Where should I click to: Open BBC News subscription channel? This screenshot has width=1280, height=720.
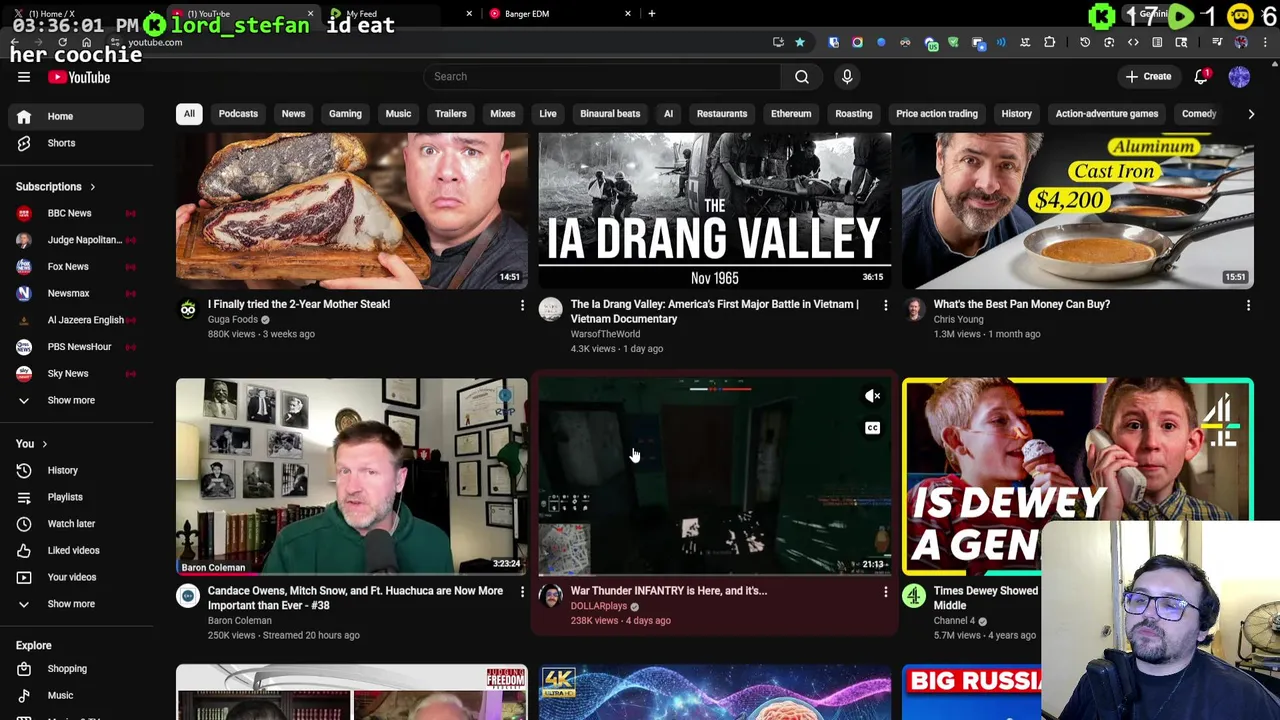point(76,213)
